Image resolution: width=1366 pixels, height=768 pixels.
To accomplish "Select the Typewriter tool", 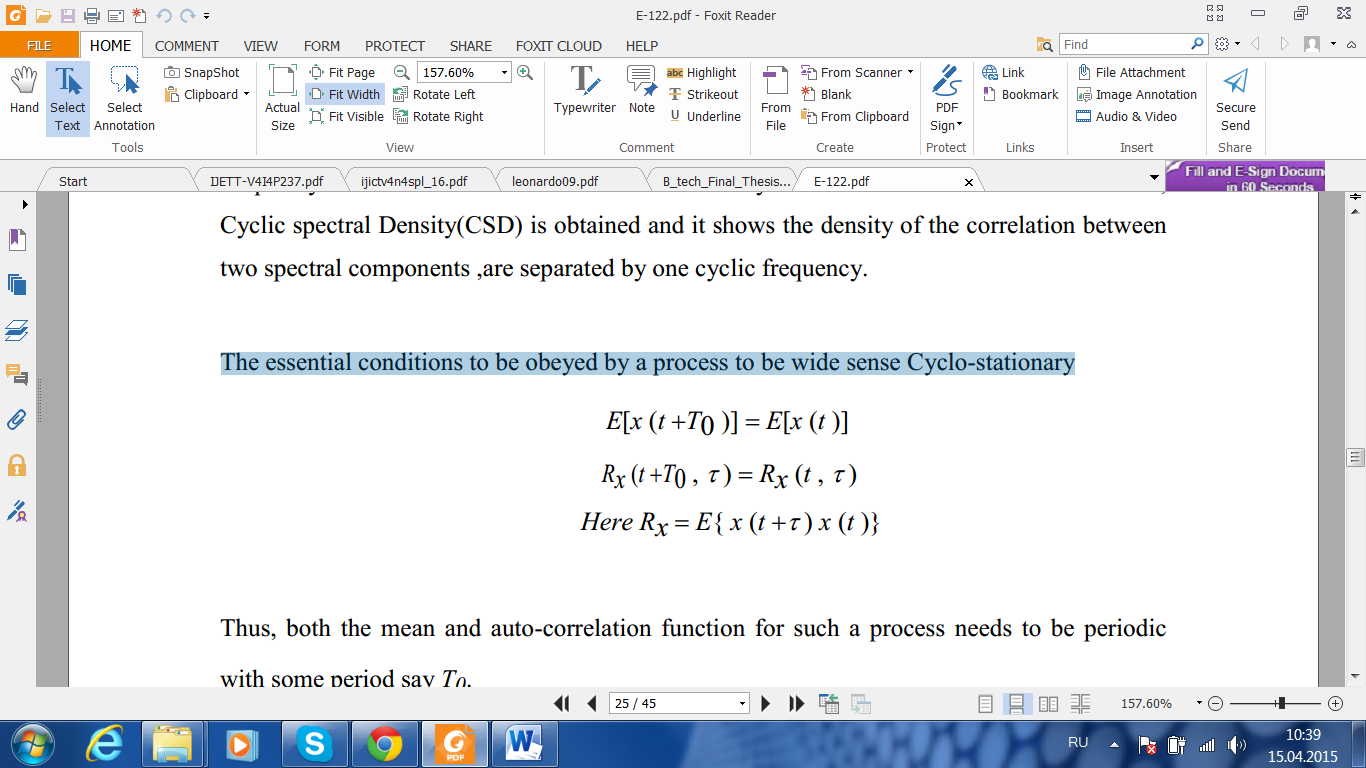I will [x=585, y=91].
